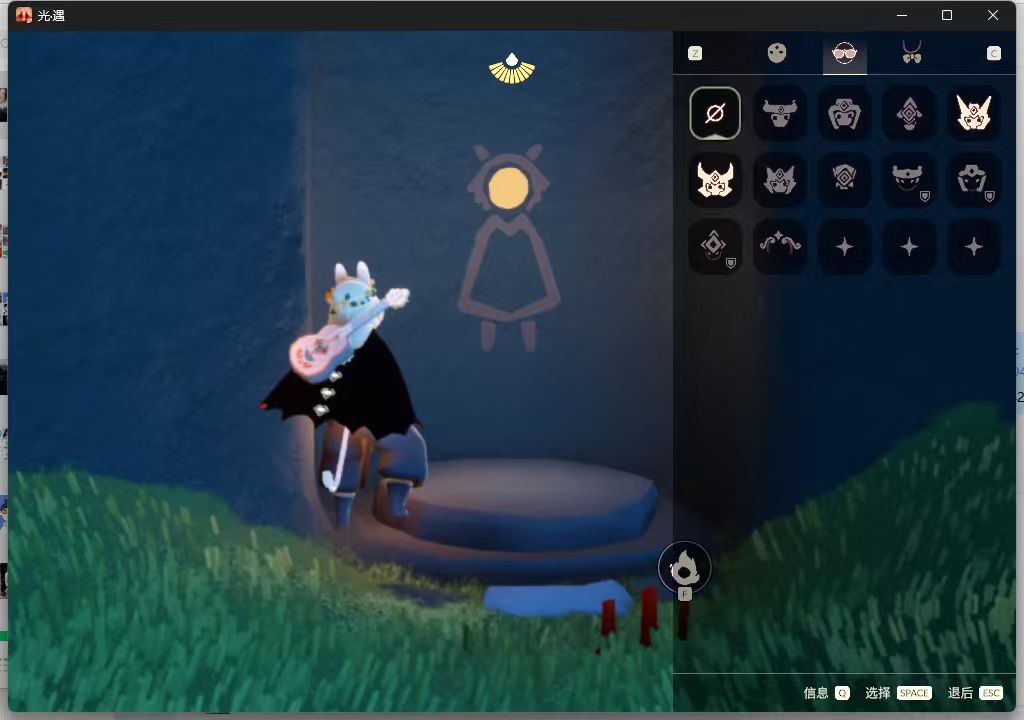Image resolution: width=1024 pixels, height=720 pixels.
Task: Open the star slot below the locked helmet mask
Action: click(x=973, y=246)
